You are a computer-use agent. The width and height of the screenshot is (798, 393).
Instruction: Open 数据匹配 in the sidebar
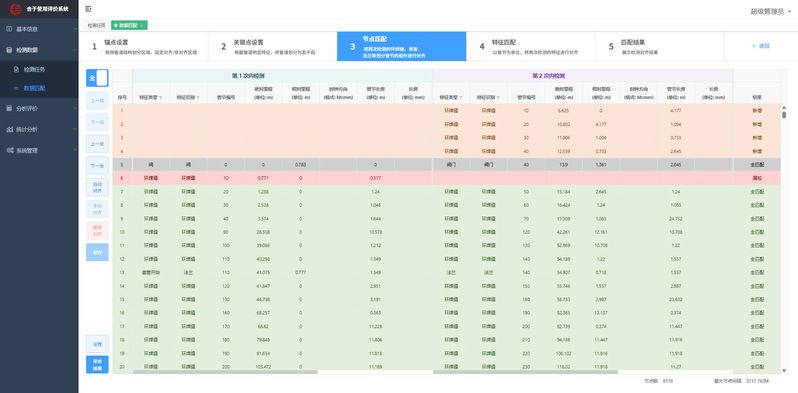click(x=39, y=89)
